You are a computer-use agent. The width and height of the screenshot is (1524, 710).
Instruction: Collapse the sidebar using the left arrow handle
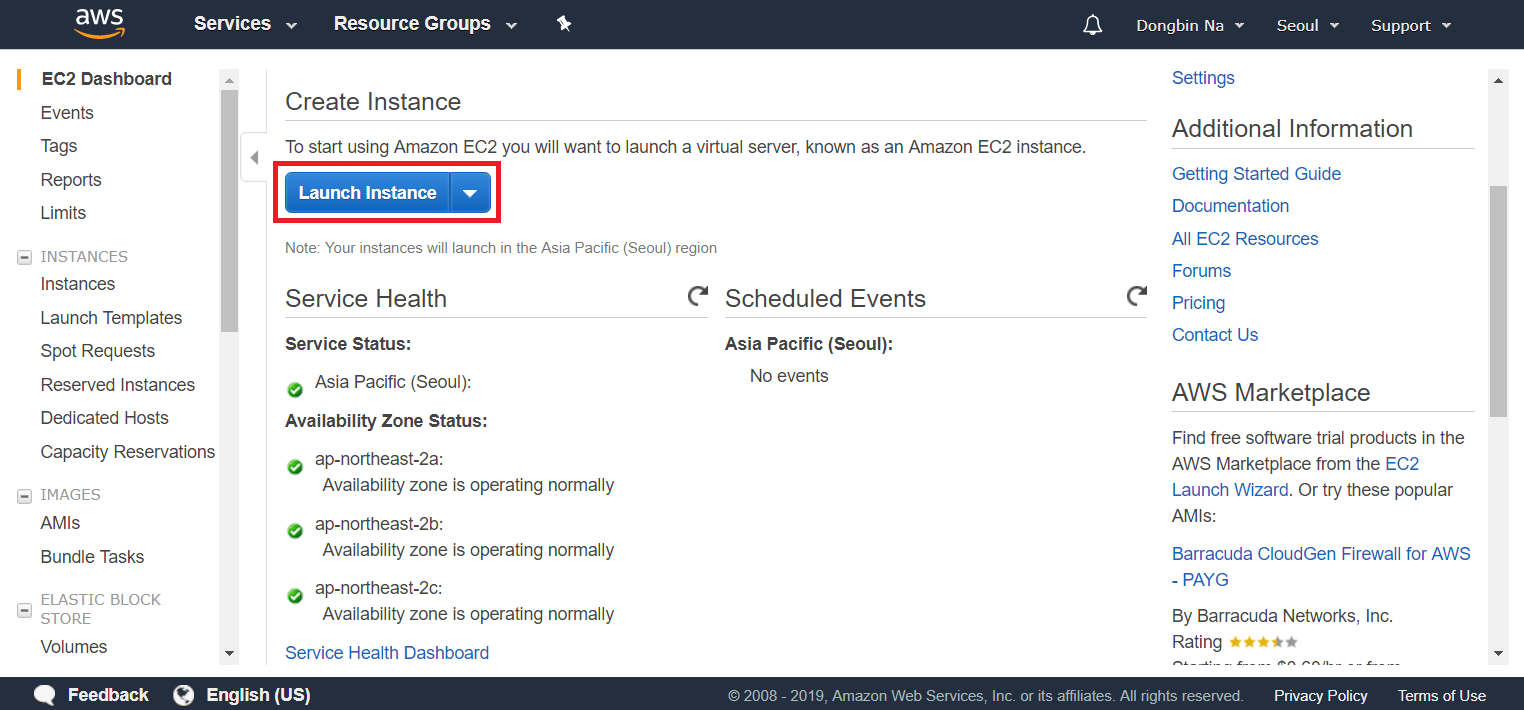point(254,157)
